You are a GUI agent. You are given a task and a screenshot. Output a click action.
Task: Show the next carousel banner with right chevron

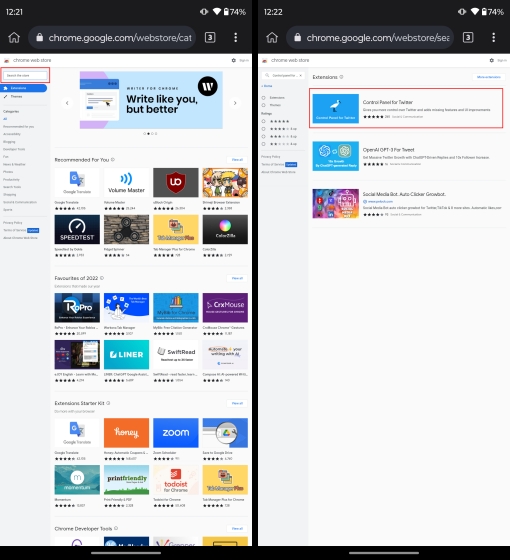click(235, 103)
